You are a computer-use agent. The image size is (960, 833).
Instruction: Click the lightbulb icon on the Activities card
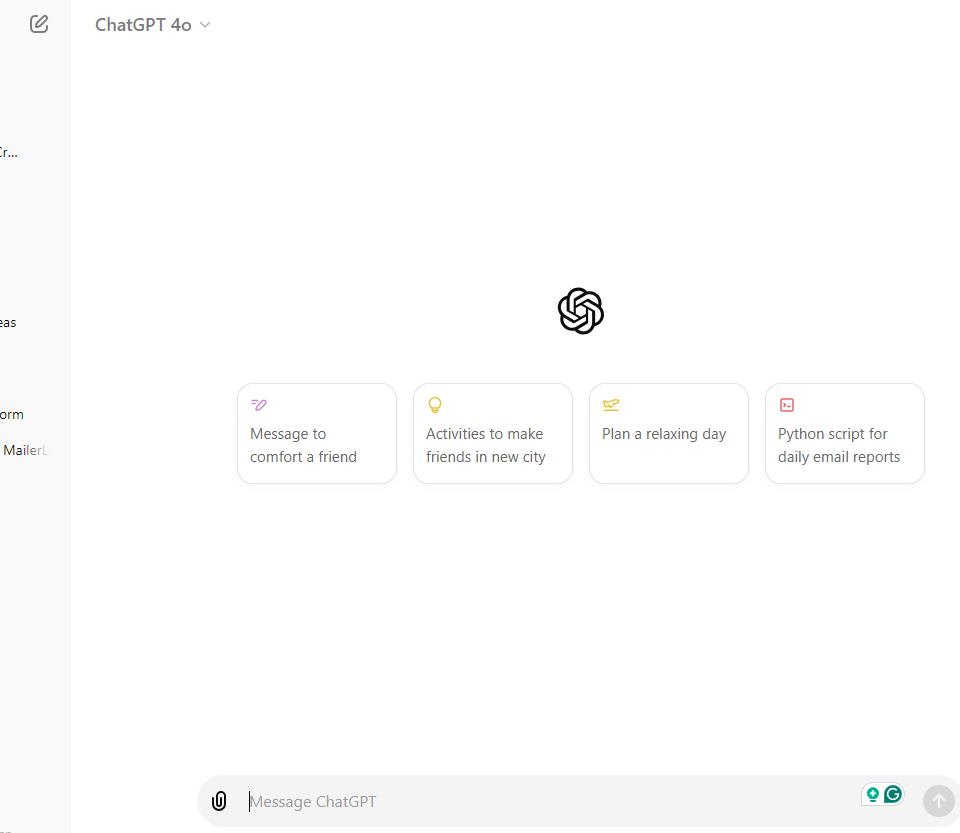[435, 405]
